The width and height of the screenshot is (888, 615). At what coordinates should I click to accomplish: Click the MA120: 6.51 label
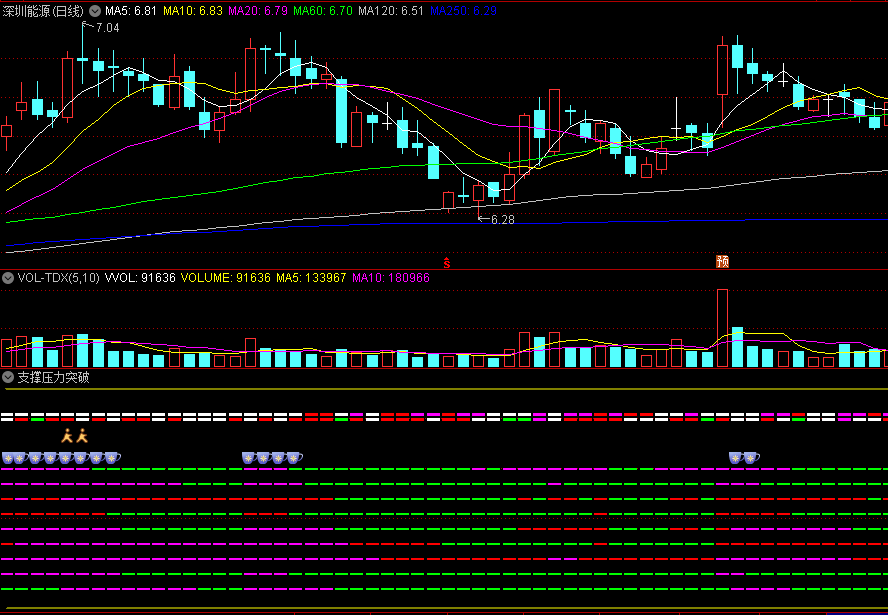pos(391,11)
